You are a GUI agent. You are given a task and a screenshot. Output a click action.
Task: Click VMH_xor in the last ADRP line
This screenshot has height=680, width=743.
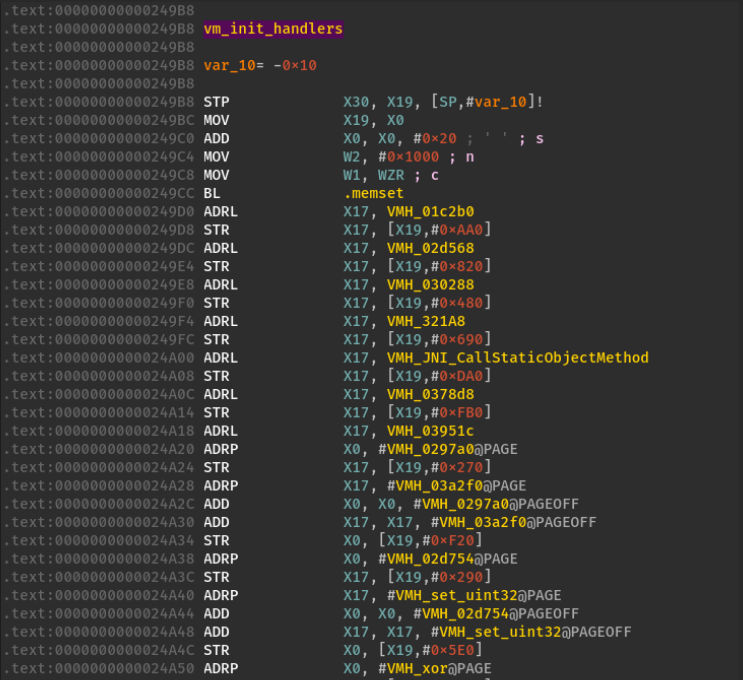pyautogui.click(x=426, y=669)
